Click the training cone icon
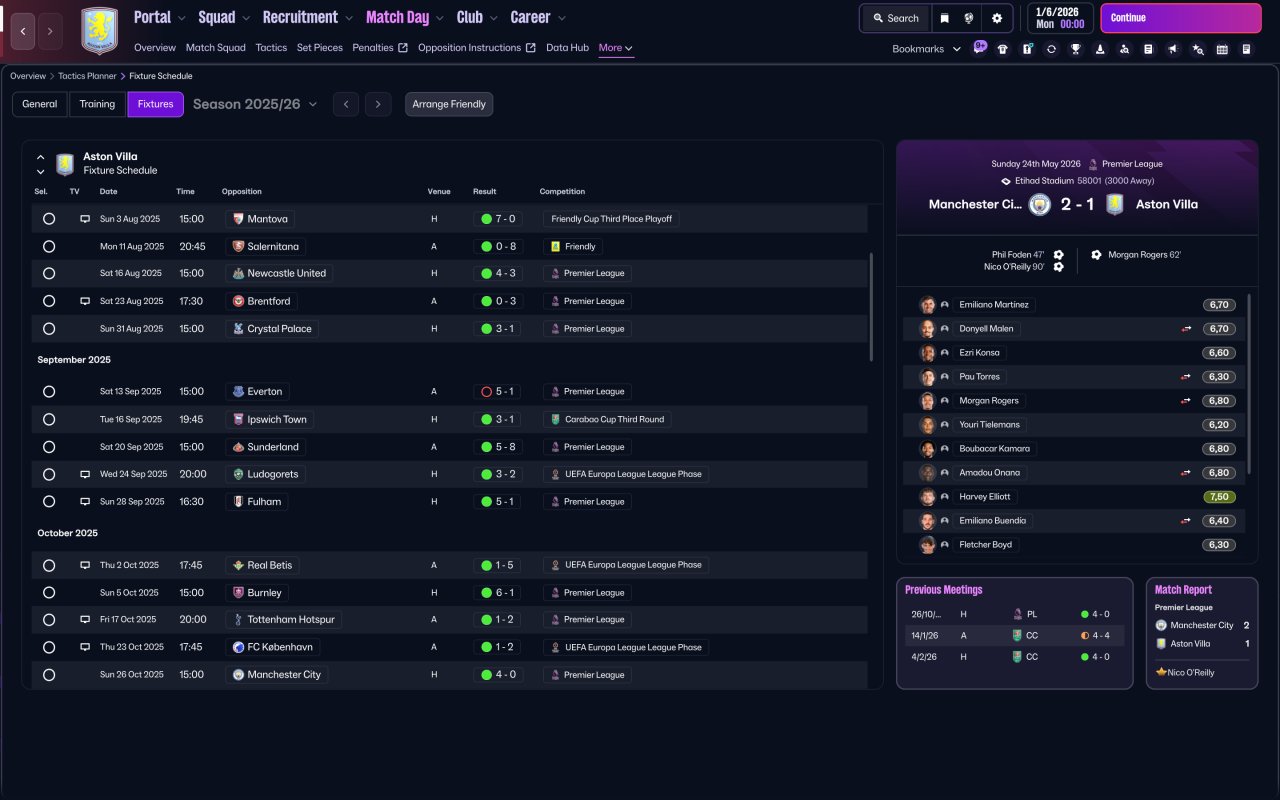The image size is (1280, 800). click(1100, 49)
